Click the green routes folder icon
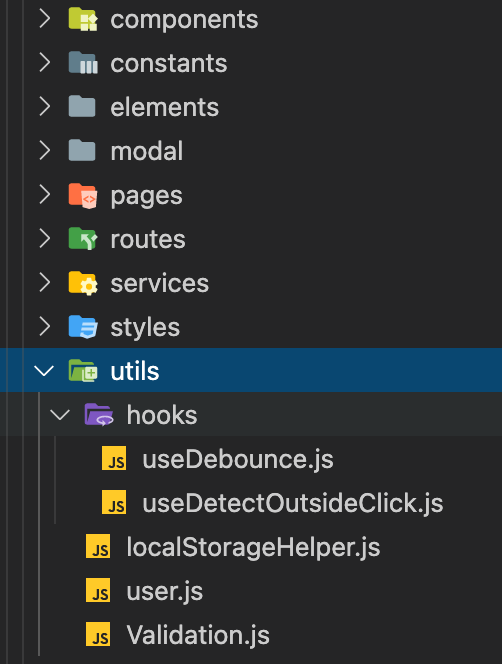 pyautogui.click(x=83, y=239)
